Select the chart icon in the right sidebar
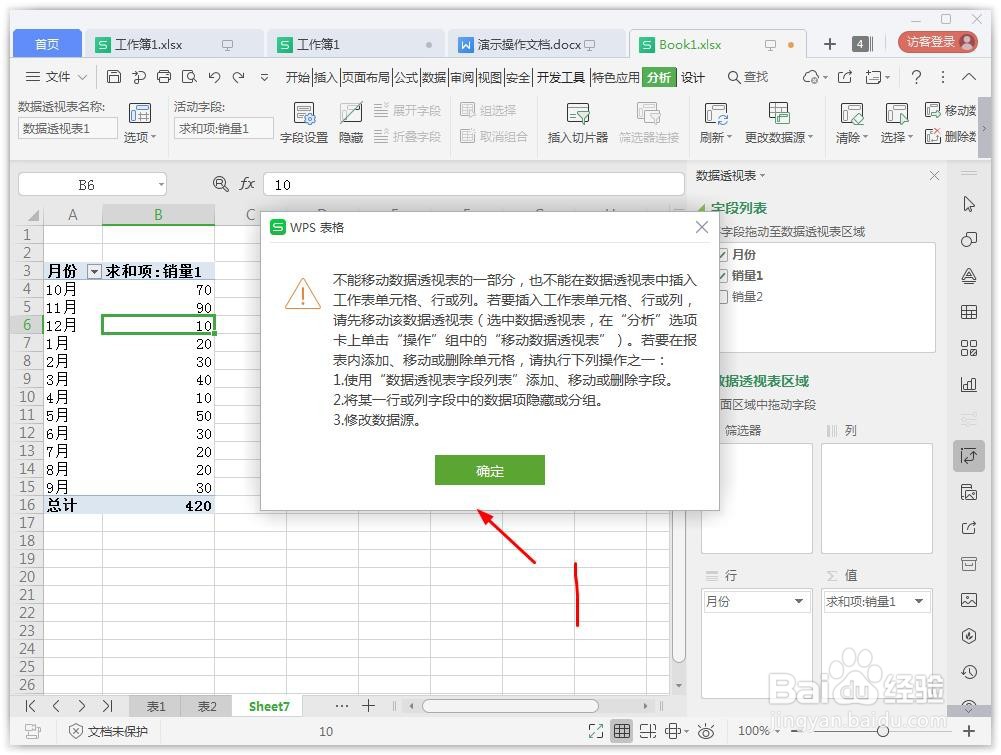Viewport: 1001px width, 755px height. (x=970, y=385)
